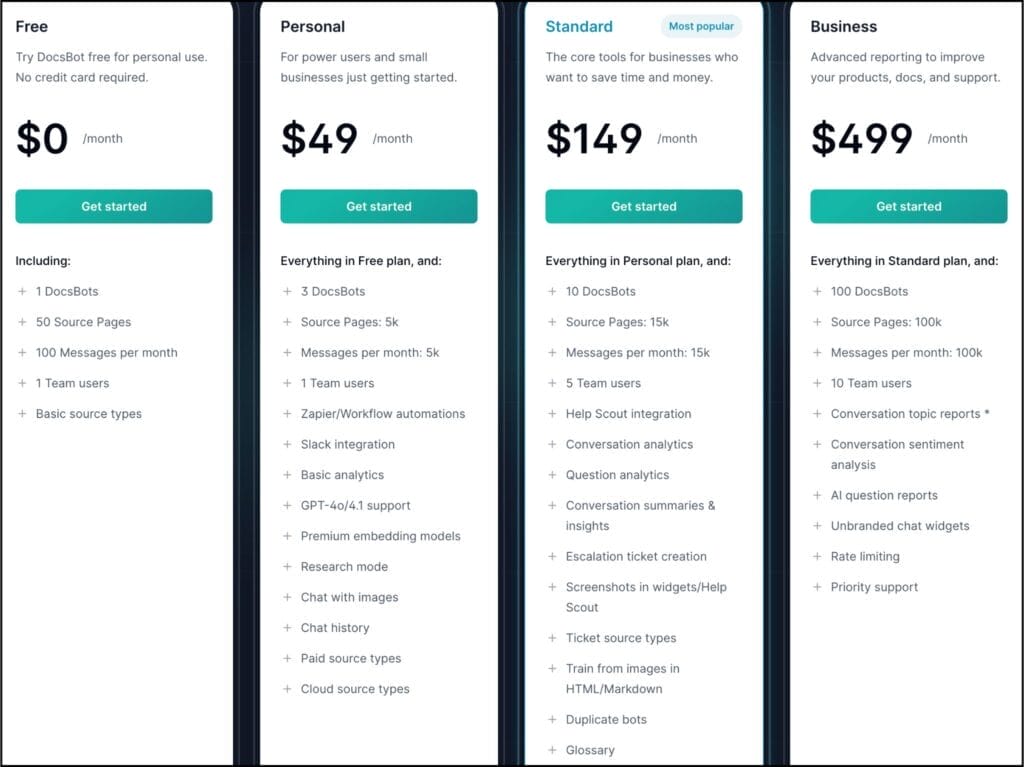Choose Get started on the Standard plan

click(x=644, y=206)
